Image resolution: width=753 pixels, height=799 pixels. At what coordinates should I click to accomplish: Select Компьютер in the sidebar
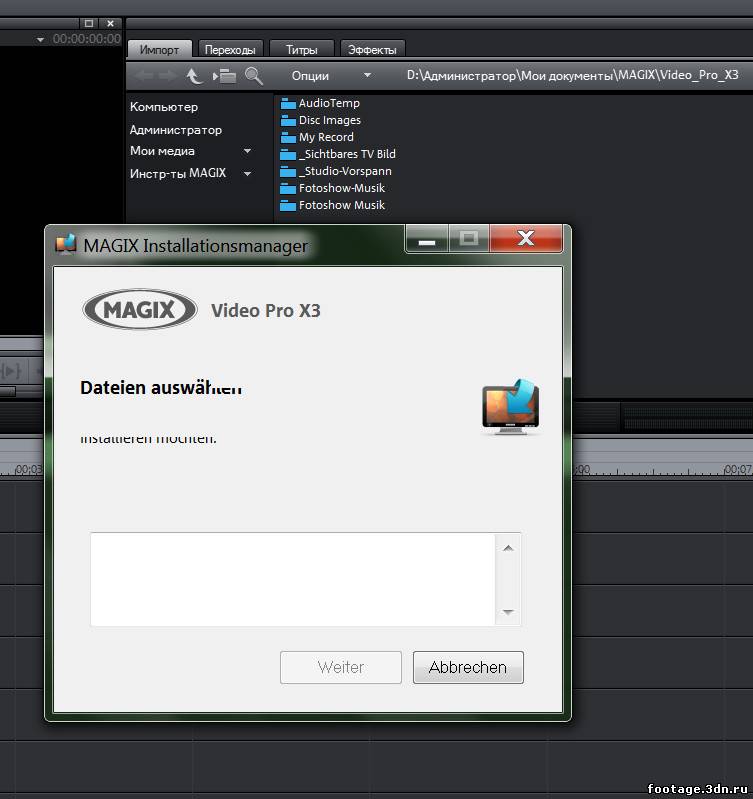164,107
